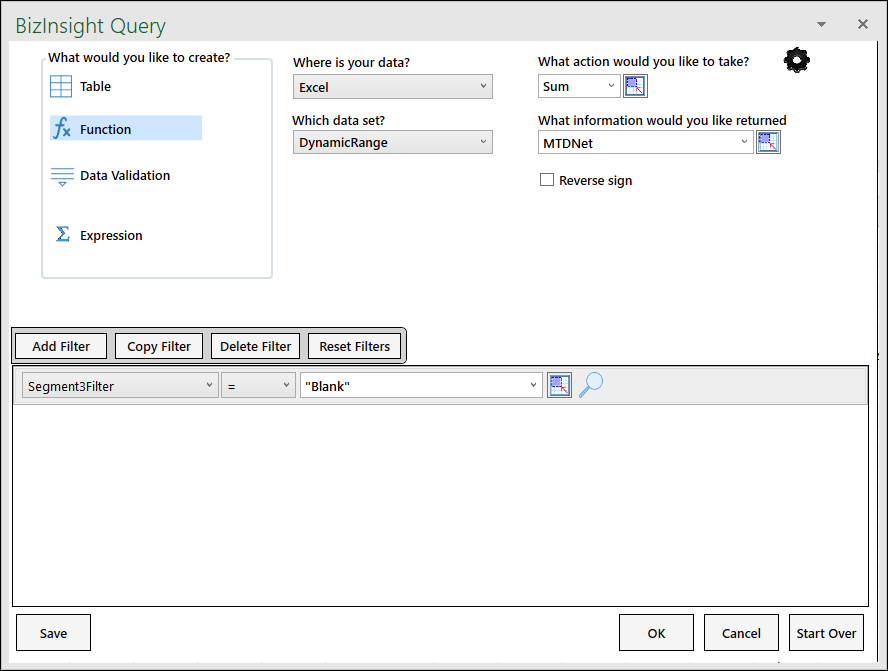Toggle the Reverse sign checkbox

coord(547,180)
